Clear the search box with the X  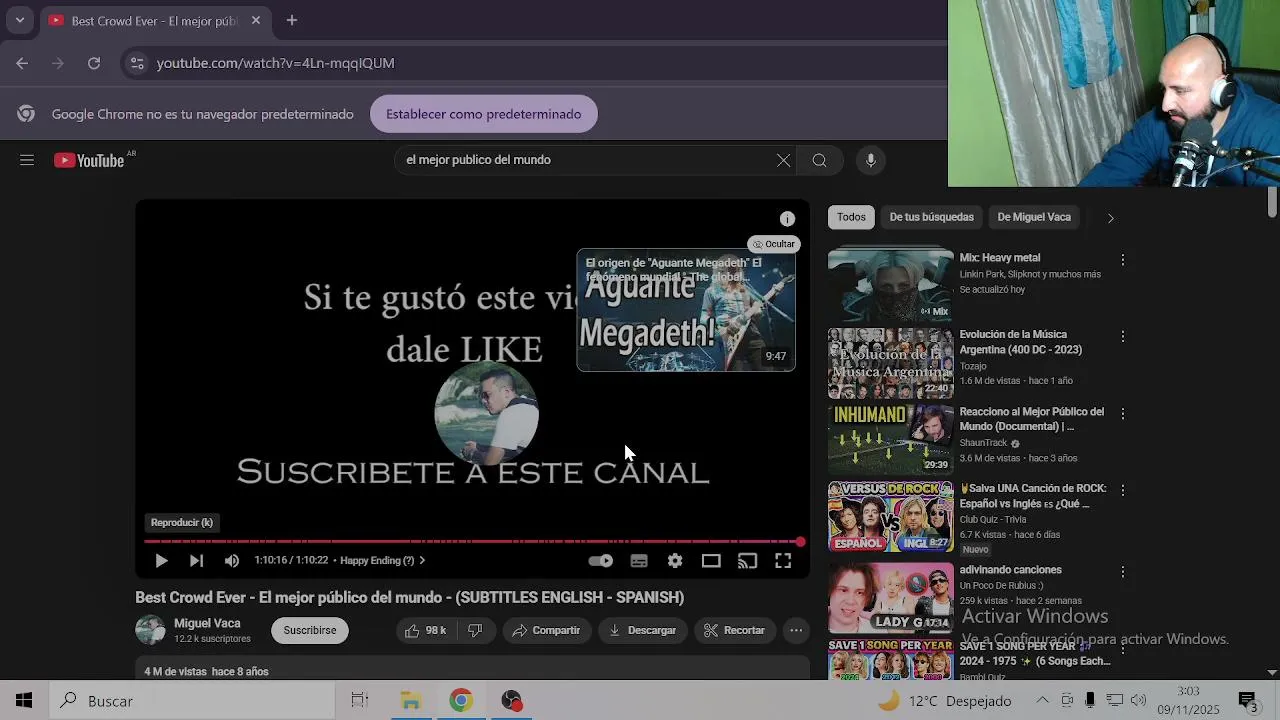point(783,160)
